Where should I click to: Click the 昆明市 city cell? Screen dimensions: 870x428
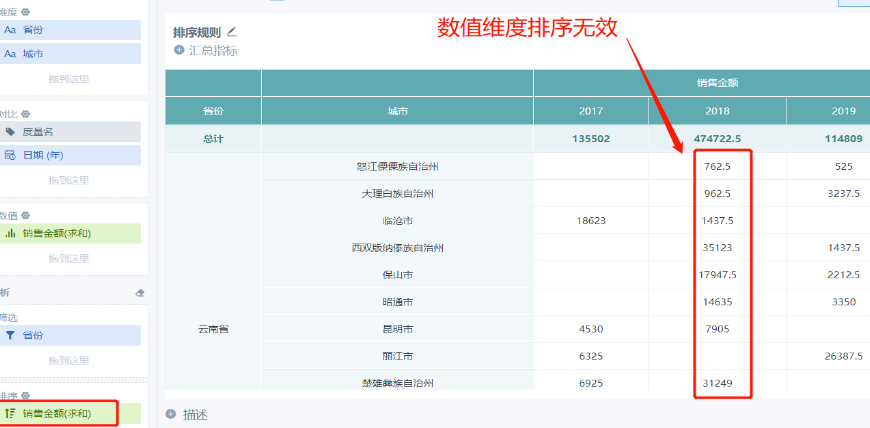tap(397, 329)
